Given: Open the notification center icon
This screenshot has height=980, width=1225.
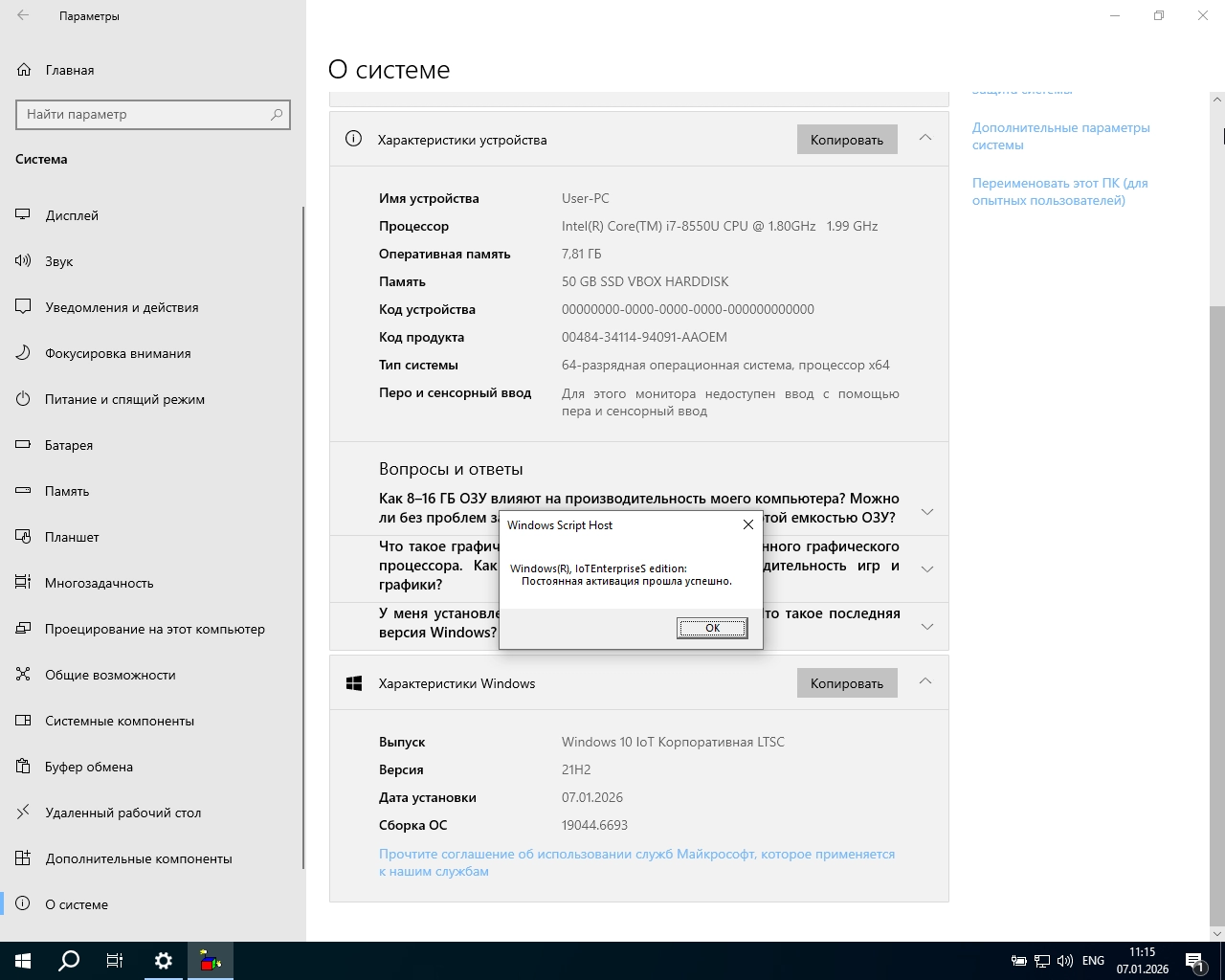Looking at the screenshot, I should tap(1194, 961).
